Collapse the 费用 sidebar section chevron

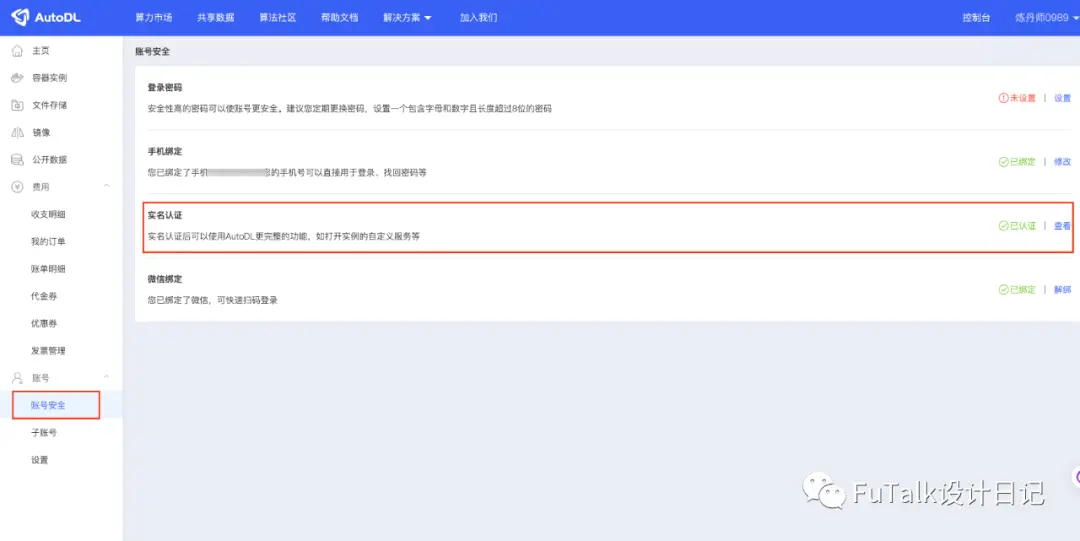point(107,186)
